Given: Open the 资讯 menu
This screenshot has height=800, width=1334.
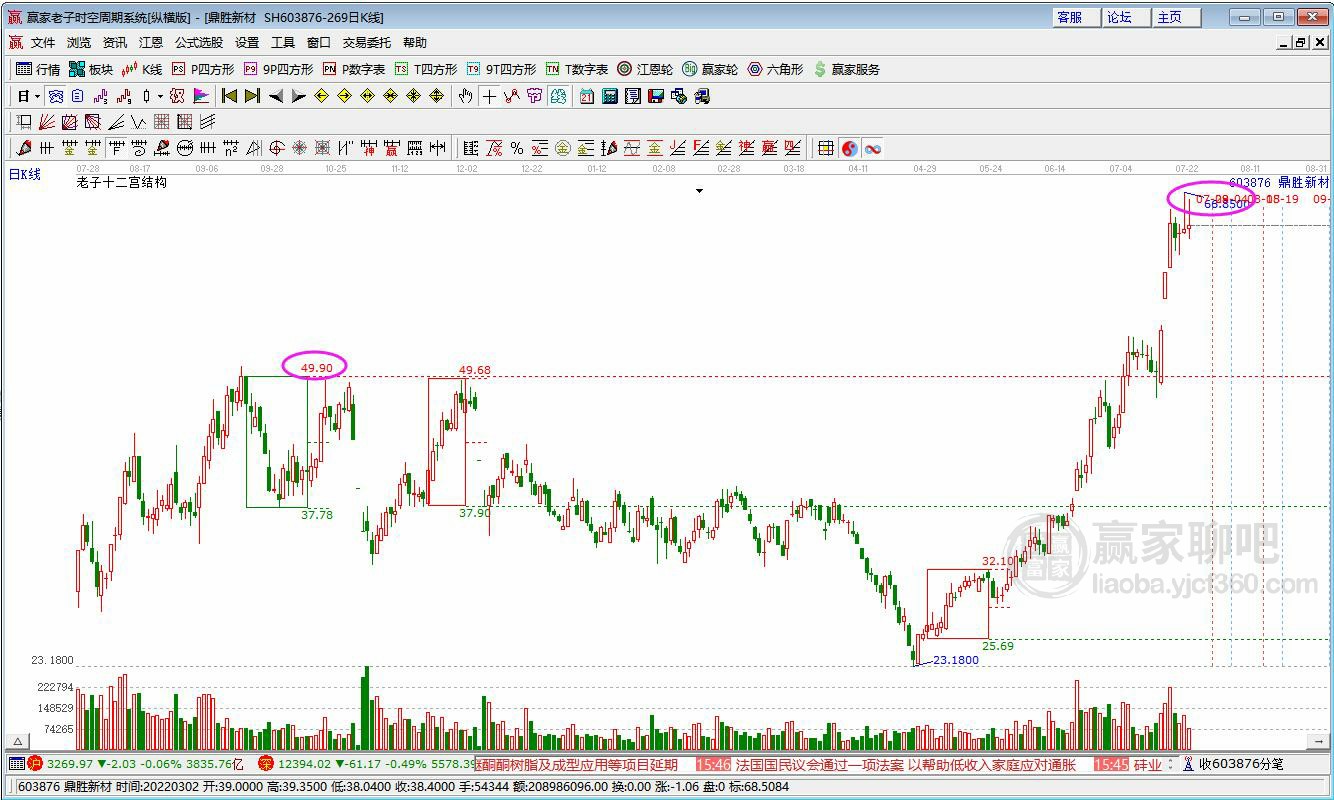Looking at the screenshot, I should 115,43.
